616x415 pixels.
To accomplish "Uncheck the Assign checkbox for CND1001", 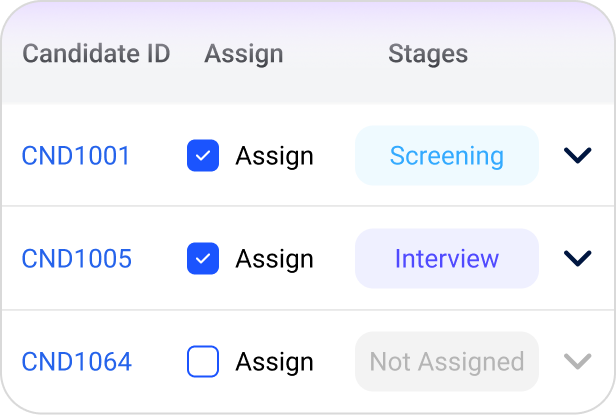I will (203, 156).
